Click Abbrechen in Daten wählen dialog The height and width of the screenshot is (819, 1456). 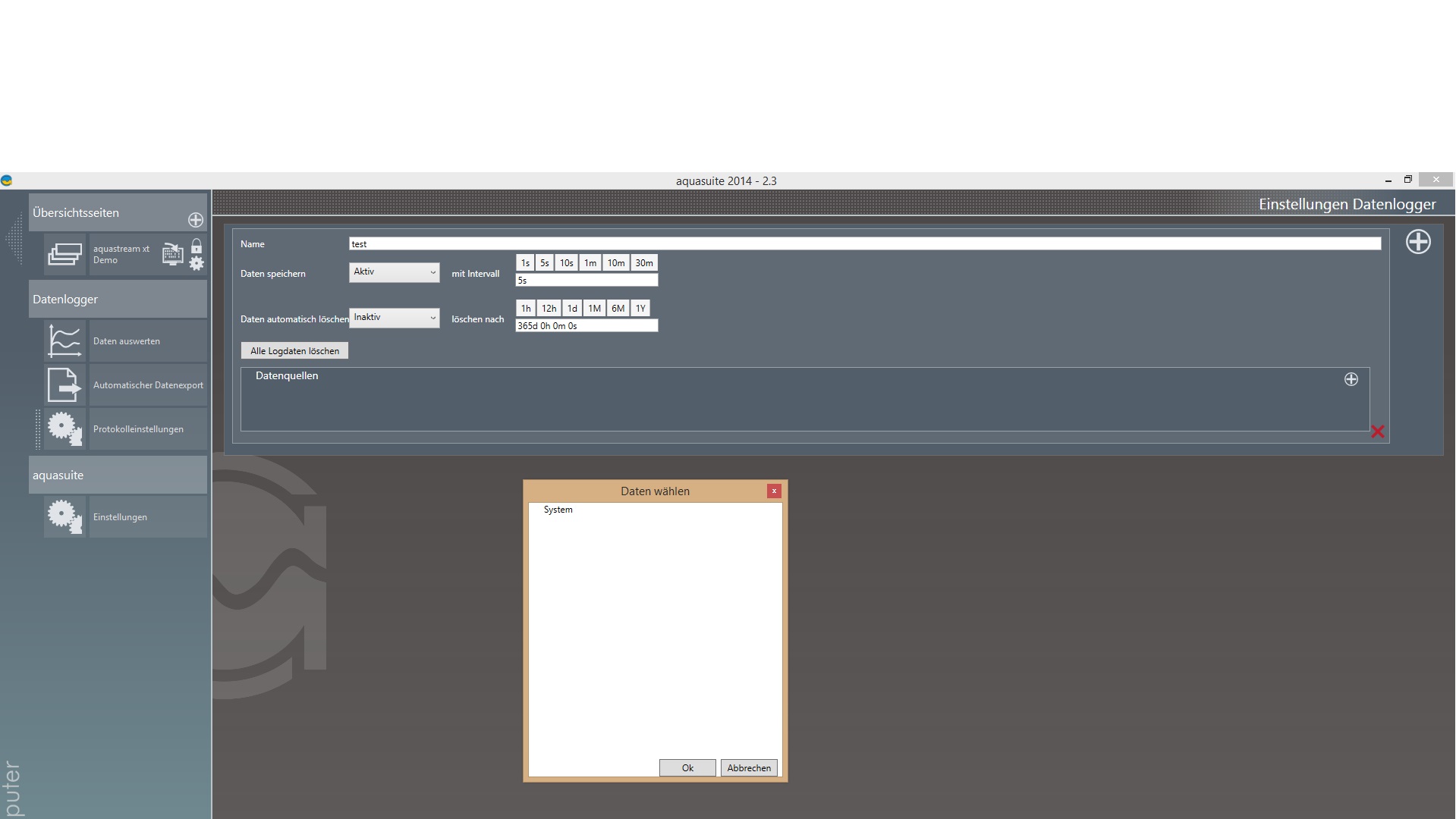tap(749, 768)
